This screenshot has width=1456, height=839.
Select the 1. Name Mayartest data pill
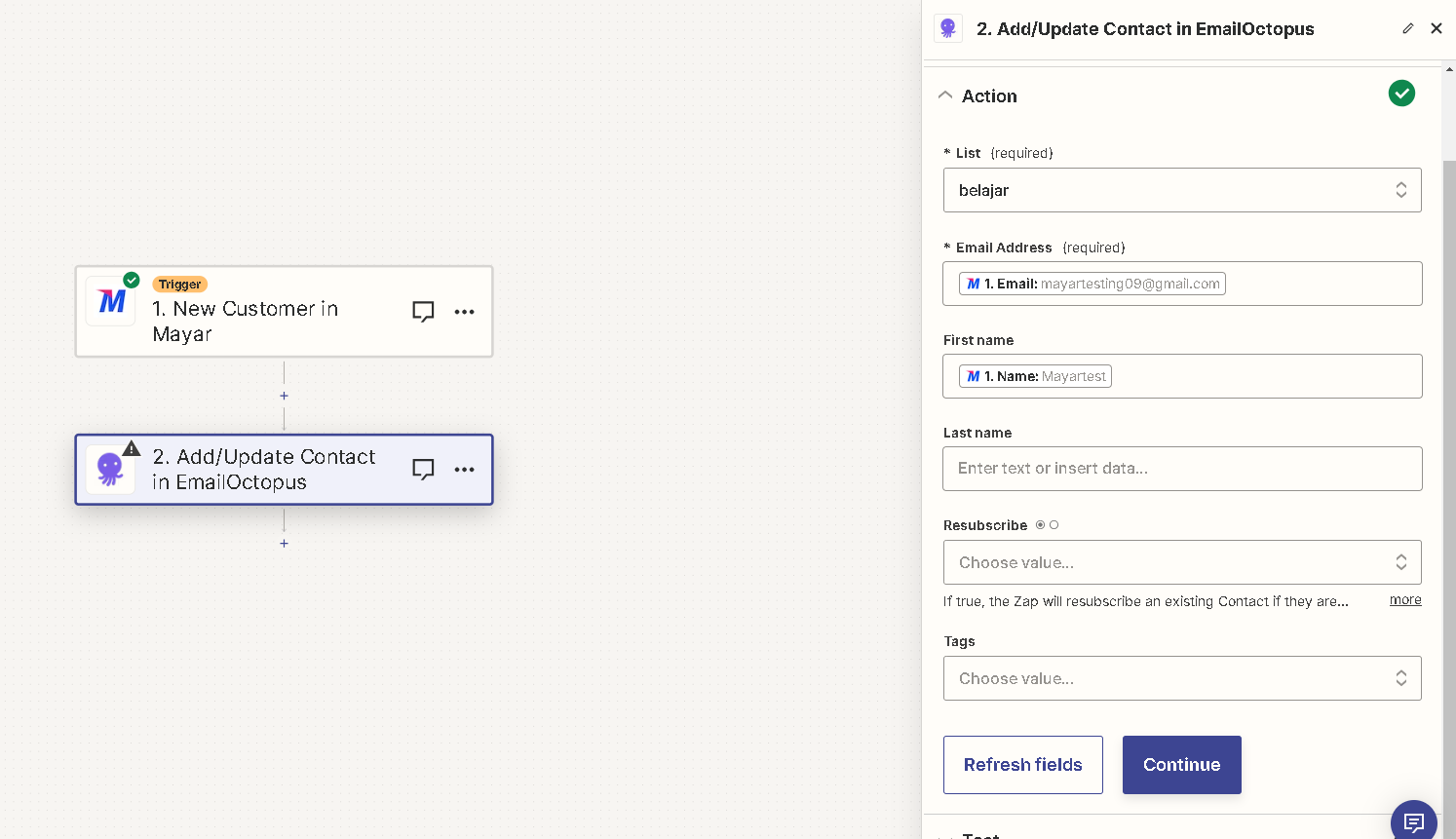point(1035,376)
